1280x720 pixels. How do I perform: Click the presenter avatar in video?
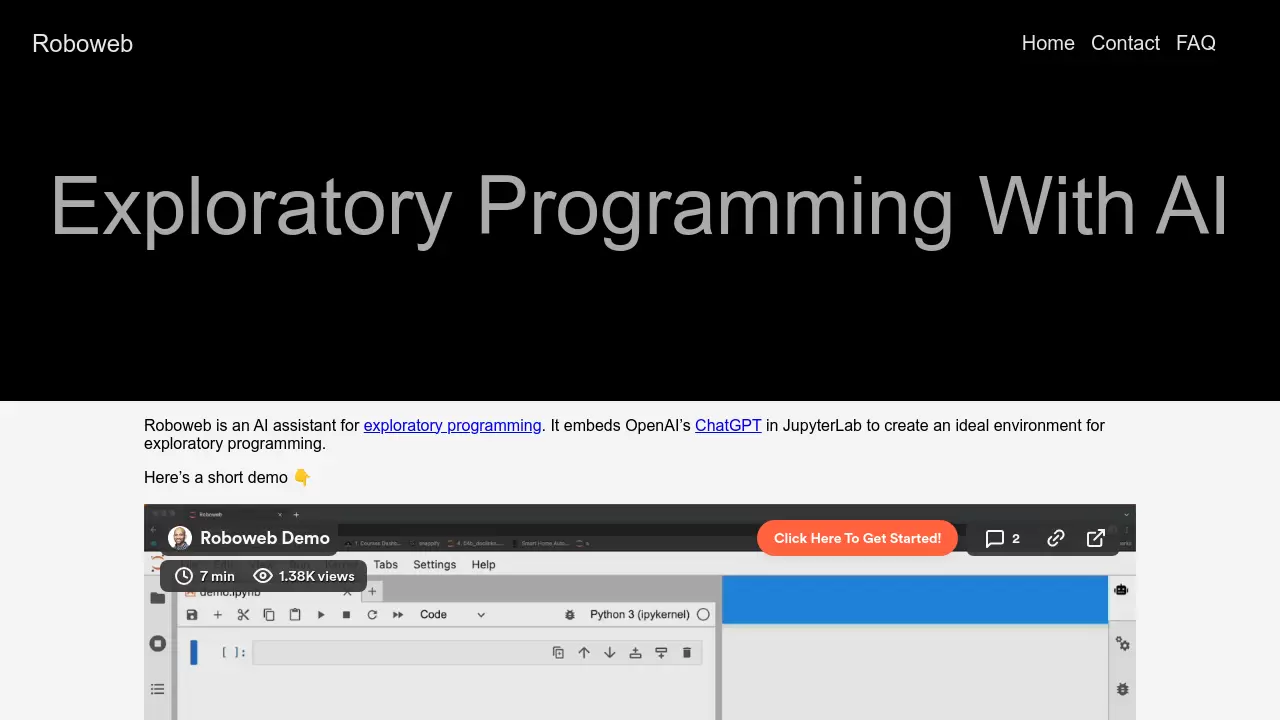(180, 538)
